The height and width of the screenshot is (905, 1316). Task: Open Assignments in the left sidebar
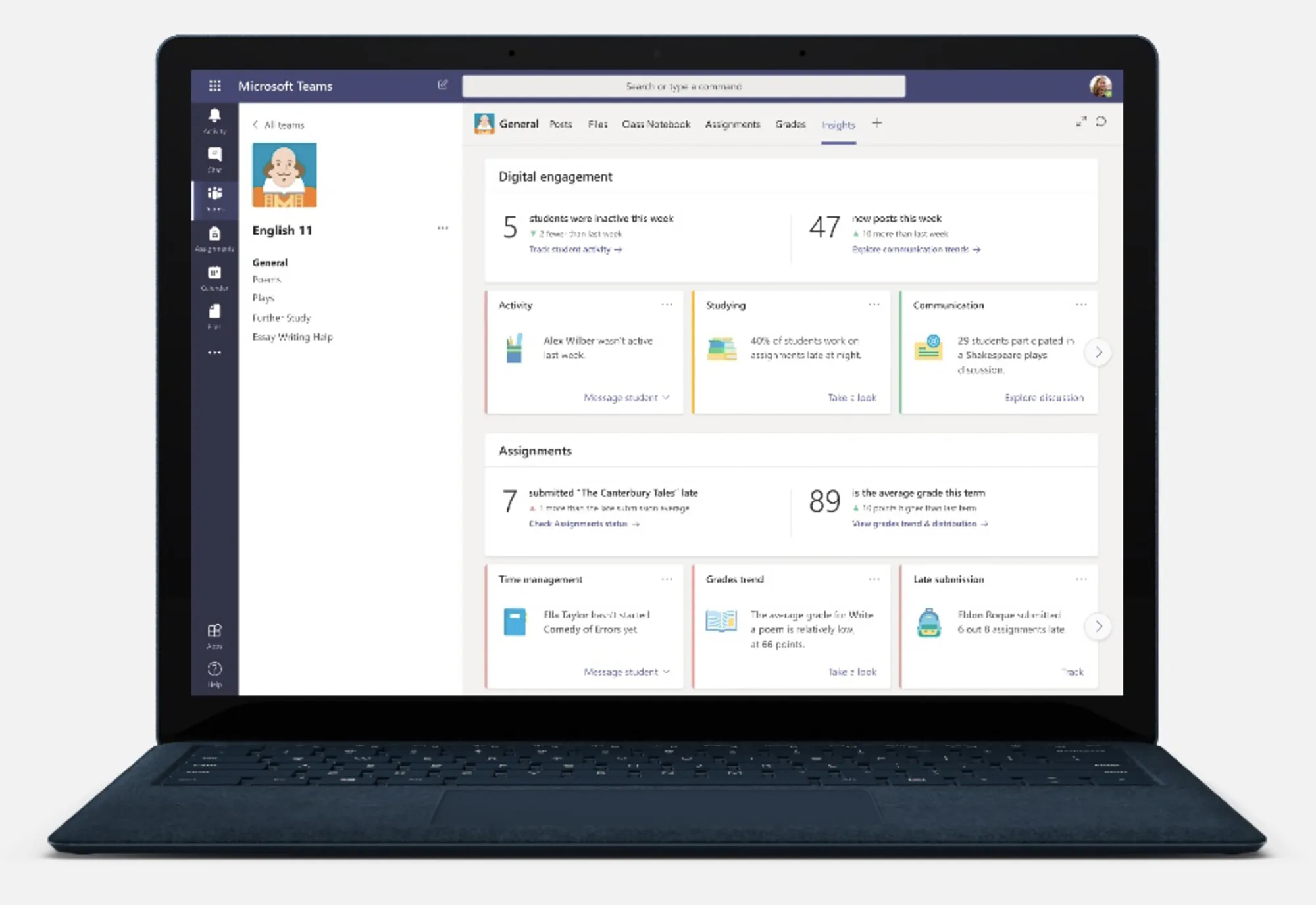click(x=215, y=238)
